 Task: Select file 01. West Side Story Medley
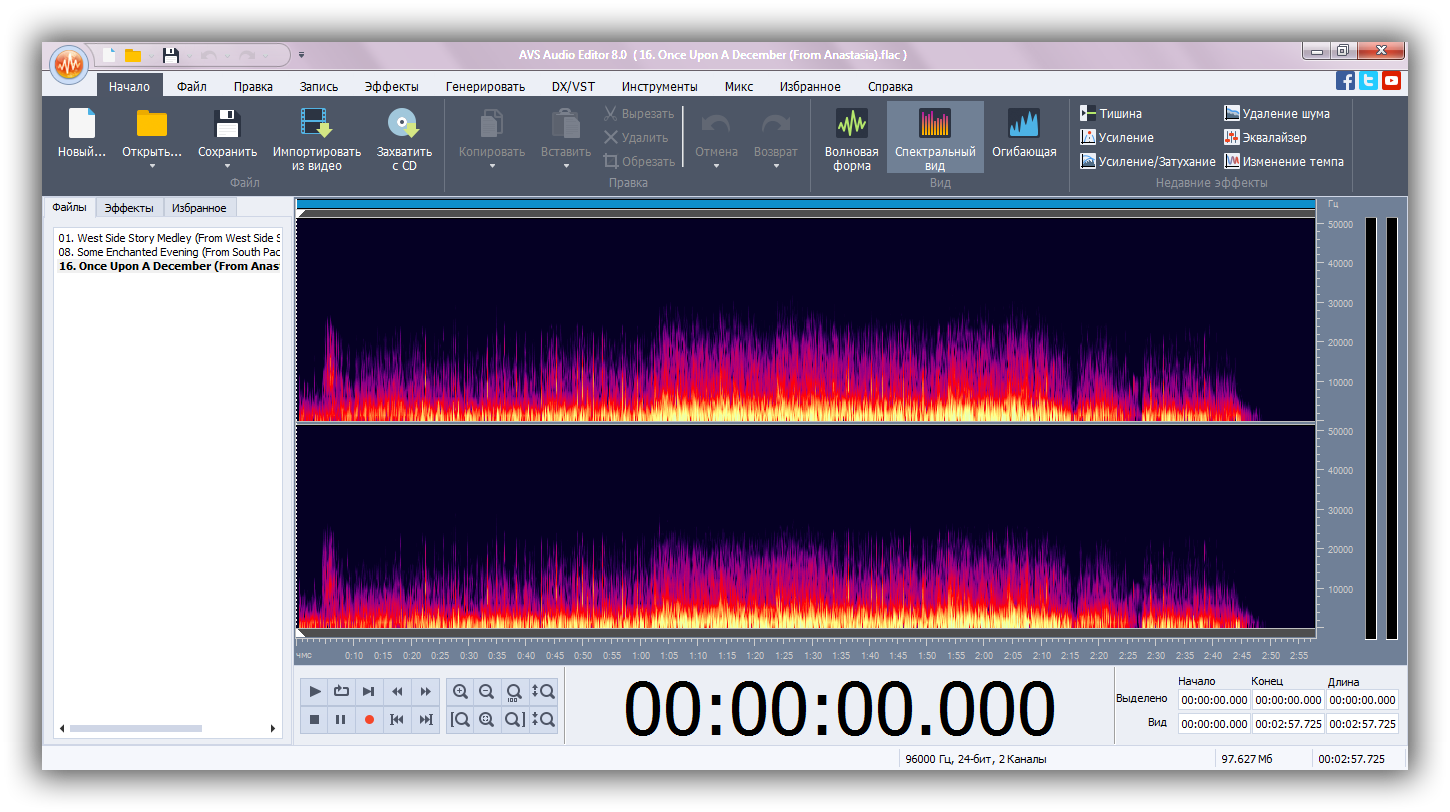tap(169, 238)
